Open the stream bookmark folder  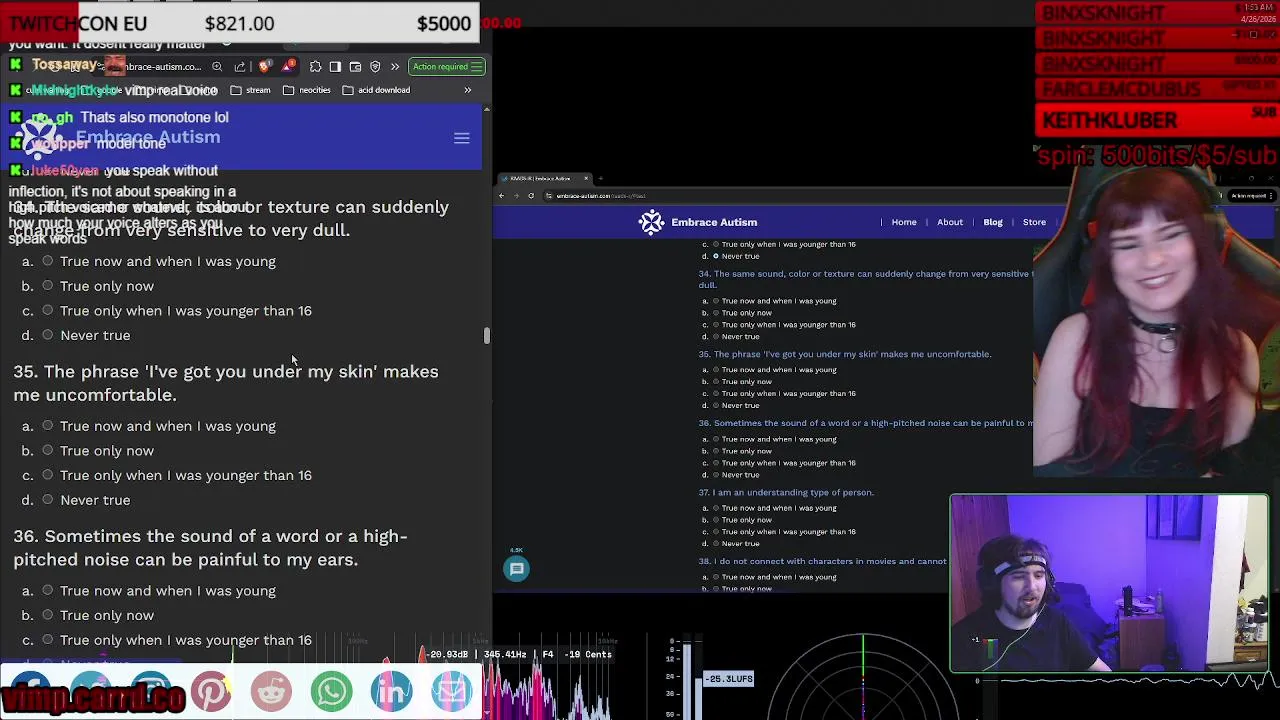251,90
